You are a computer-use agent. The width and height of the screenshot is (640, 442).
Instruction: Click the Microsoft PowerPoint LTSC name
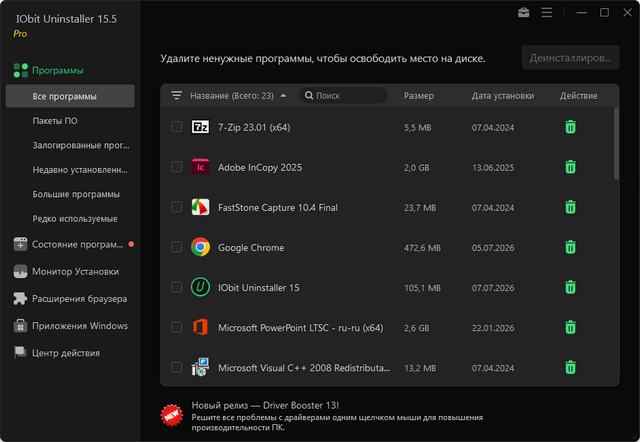[x=300, y=328]
